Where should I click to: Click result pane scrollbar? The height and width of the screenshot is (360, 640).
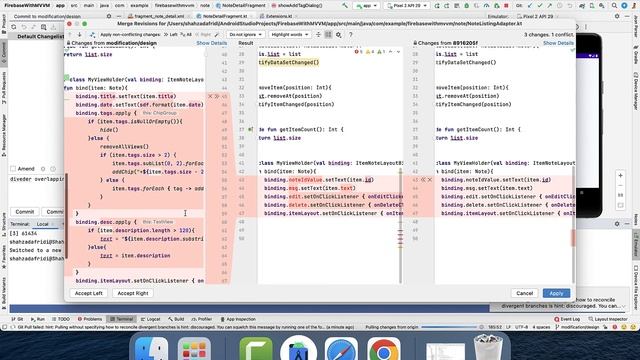click(x=400, y=227)
